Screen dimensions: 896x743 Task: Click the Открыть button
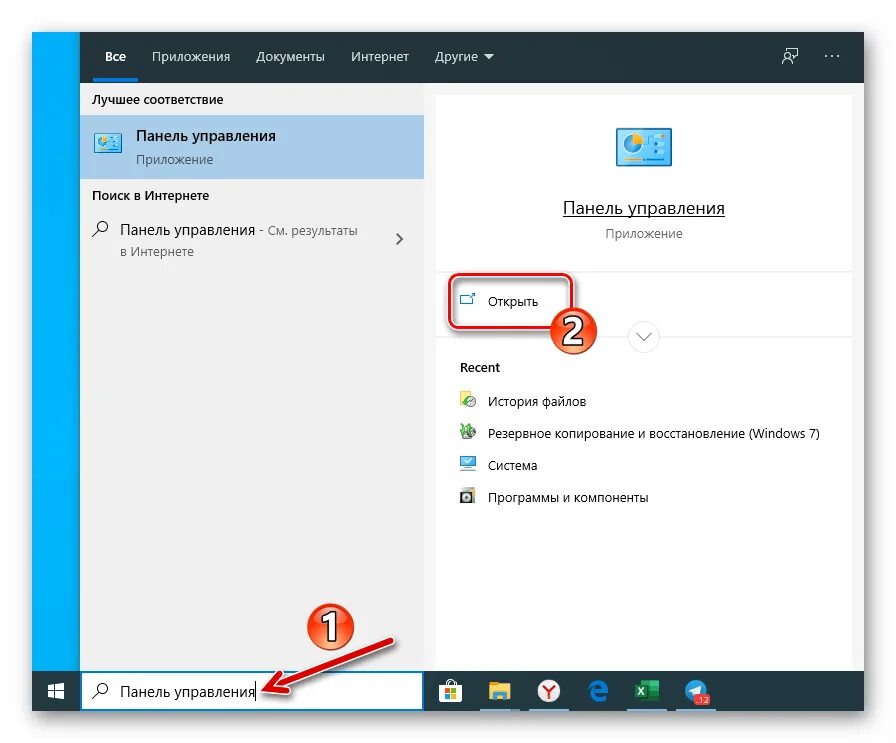click(510, 301)
